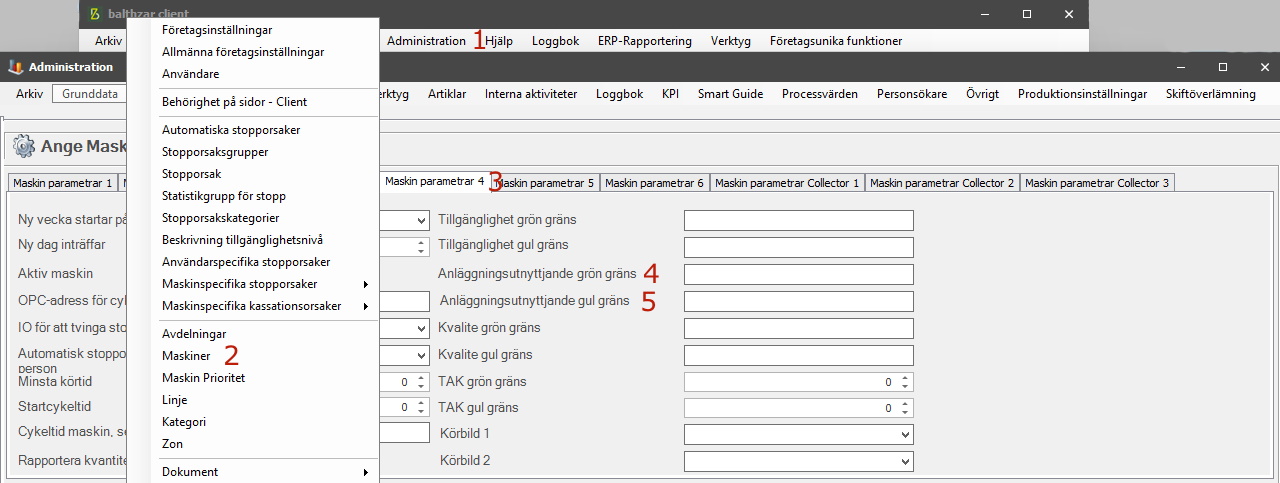Image resolution: width=1280 pixels, height=483 pixels.
Task: Click the Grunddata menu in Administration
Action: [x=90, y=94]
